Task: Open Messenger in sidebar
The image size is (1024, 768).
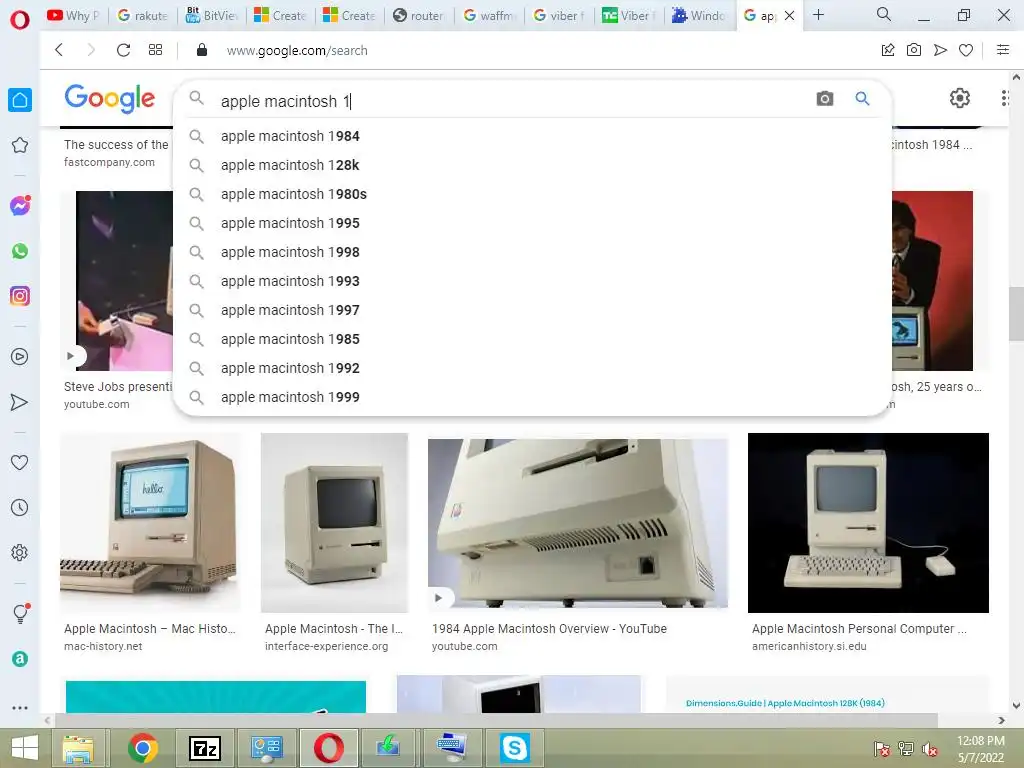Action: (x=20, y=206)
